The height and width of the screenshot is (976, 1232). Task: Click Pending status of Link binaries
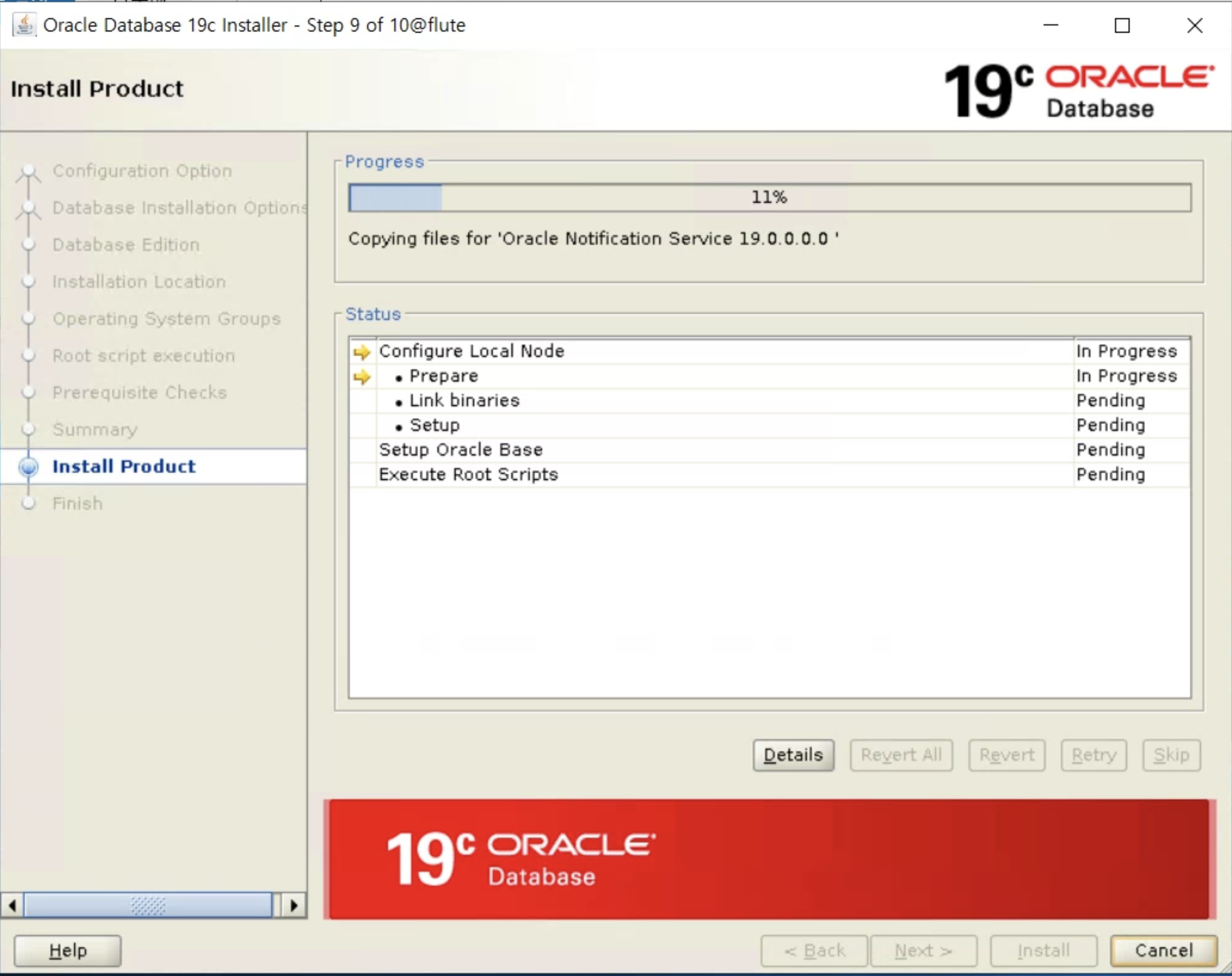(x=1110, y=401)
